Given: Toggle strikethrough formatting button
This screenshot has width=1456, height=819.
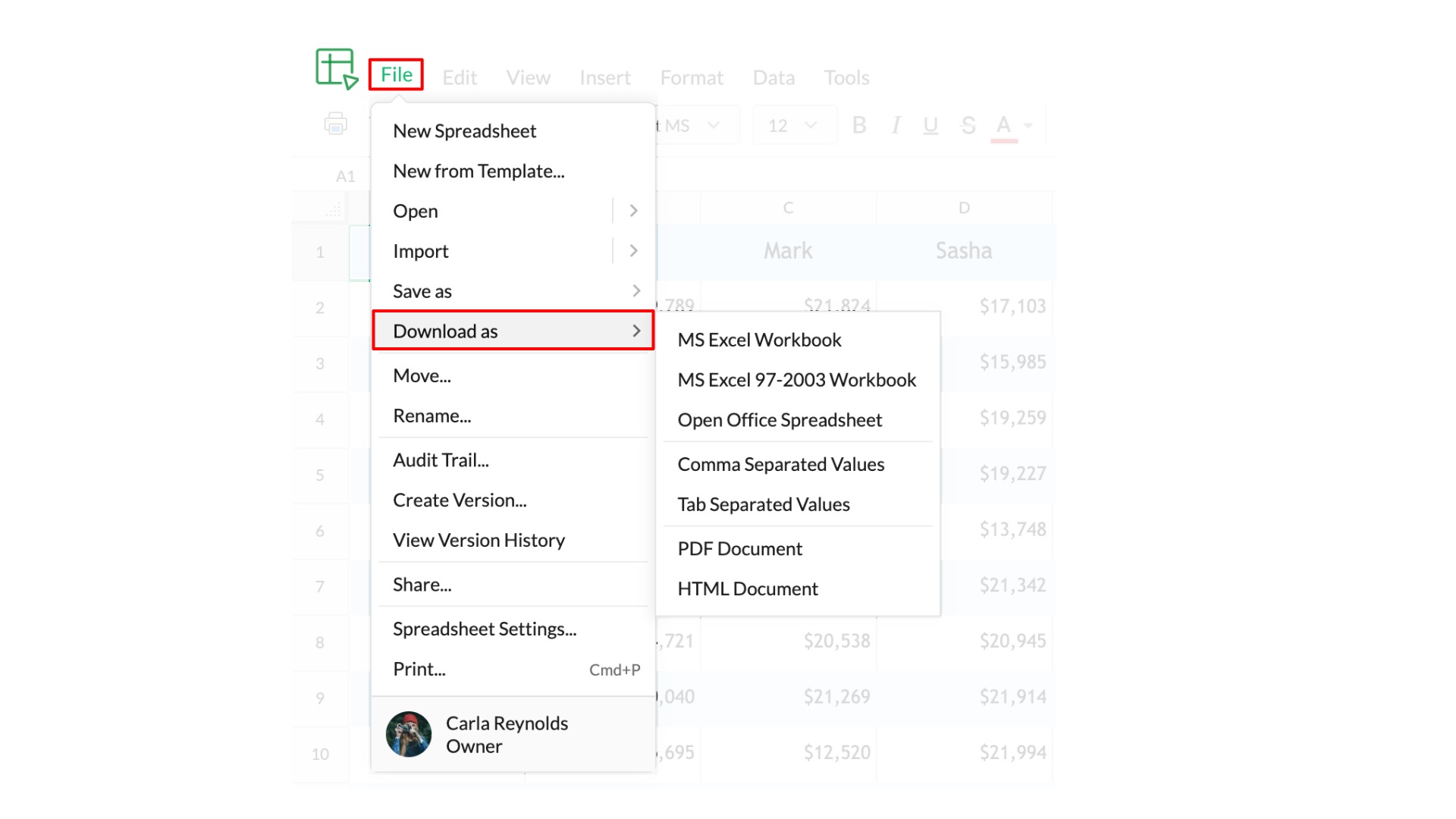Looking at the screenshot, I should [968, 125].
